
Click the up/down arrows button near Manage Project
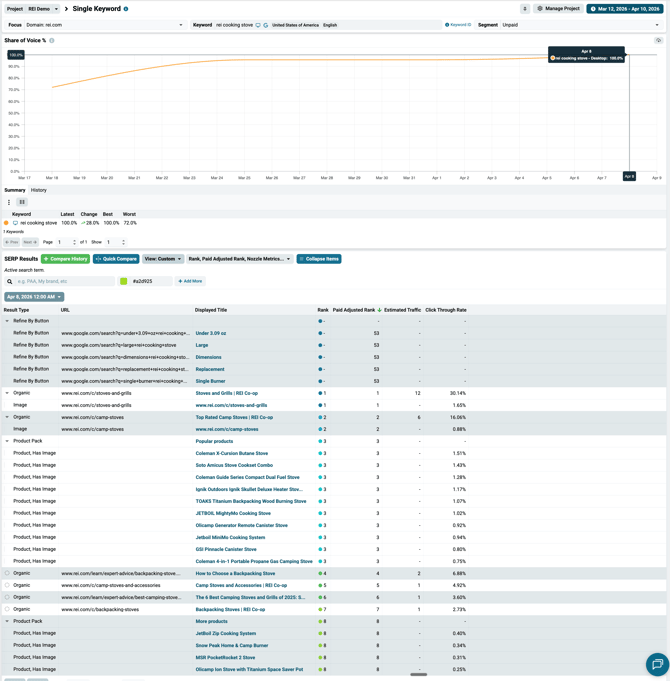click(x=525, y=9)
